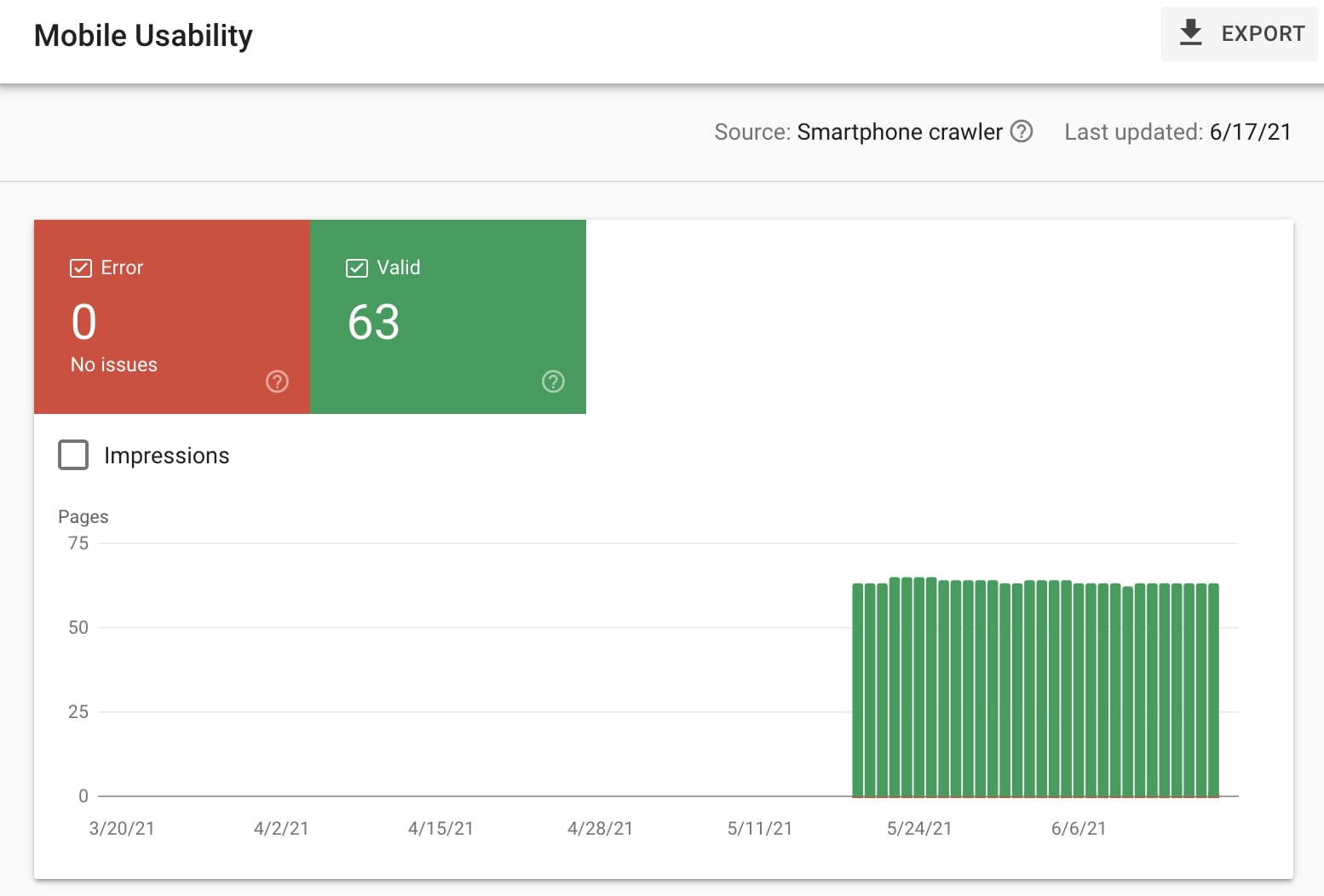1324x896 pixels.
Task: Click the rightmost green bar in the chart
Action: tap(1213, 690)
